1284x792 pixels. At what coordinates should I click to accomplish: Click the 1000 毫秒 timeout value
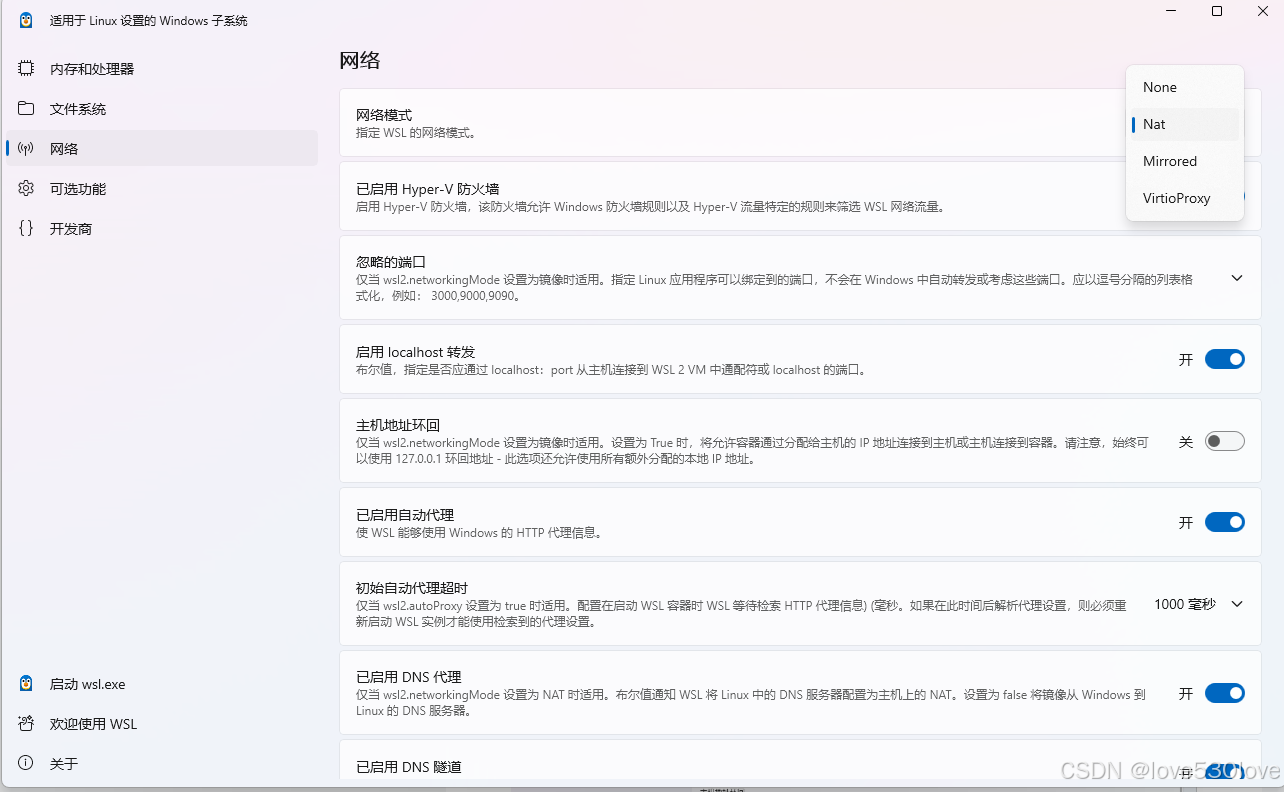point(1184,604)
